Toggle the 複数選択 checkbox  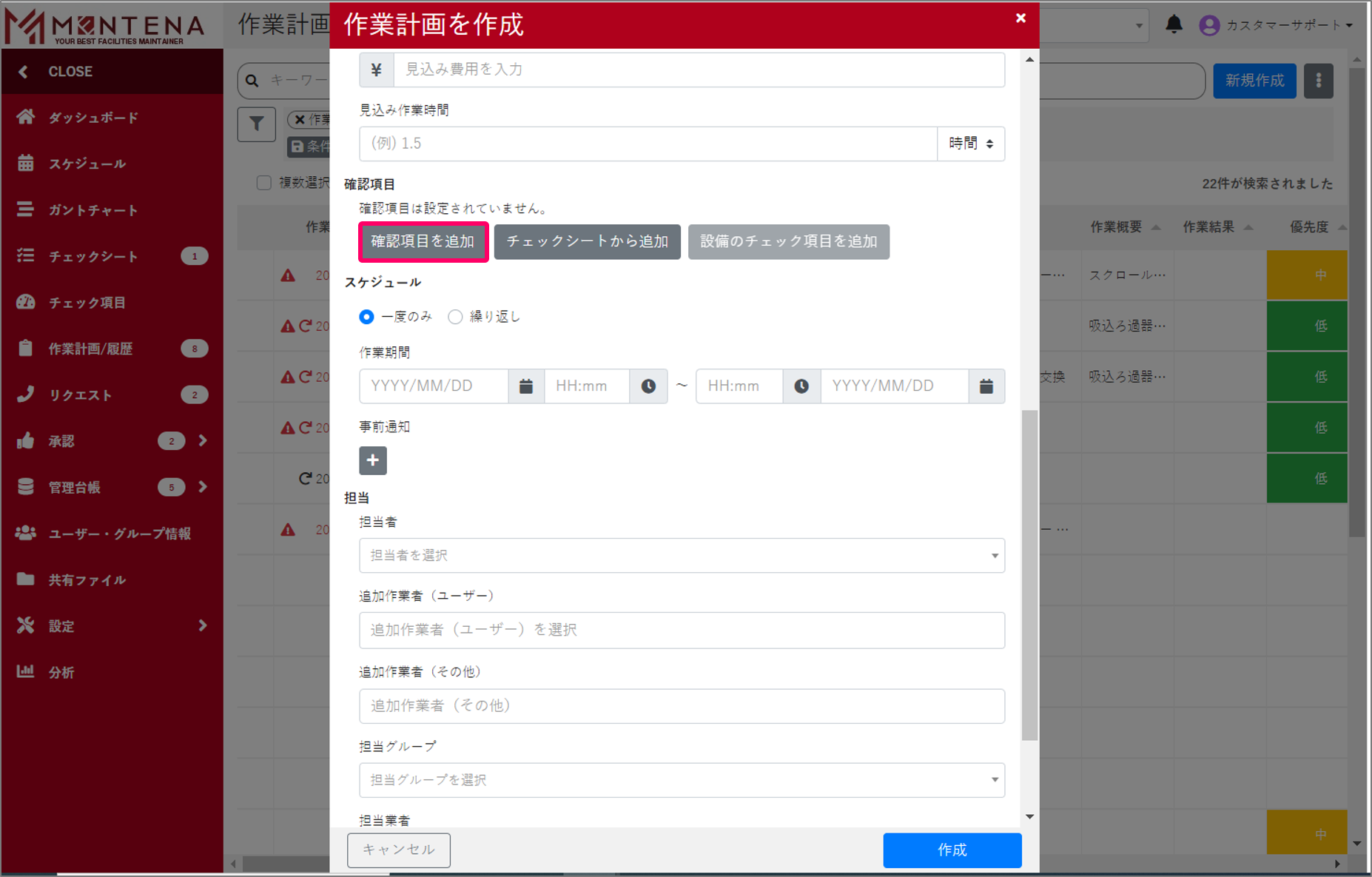263,183
